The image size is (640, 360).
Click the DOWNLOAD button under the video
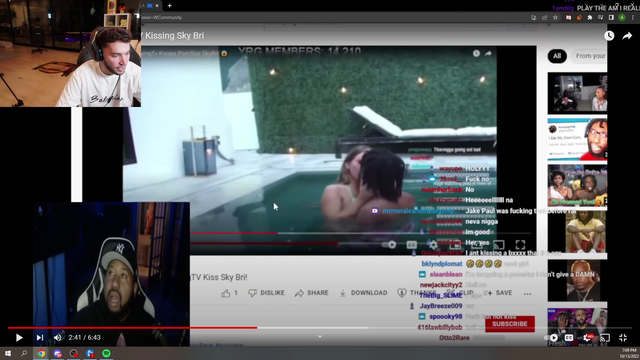[x=363, y=293]
